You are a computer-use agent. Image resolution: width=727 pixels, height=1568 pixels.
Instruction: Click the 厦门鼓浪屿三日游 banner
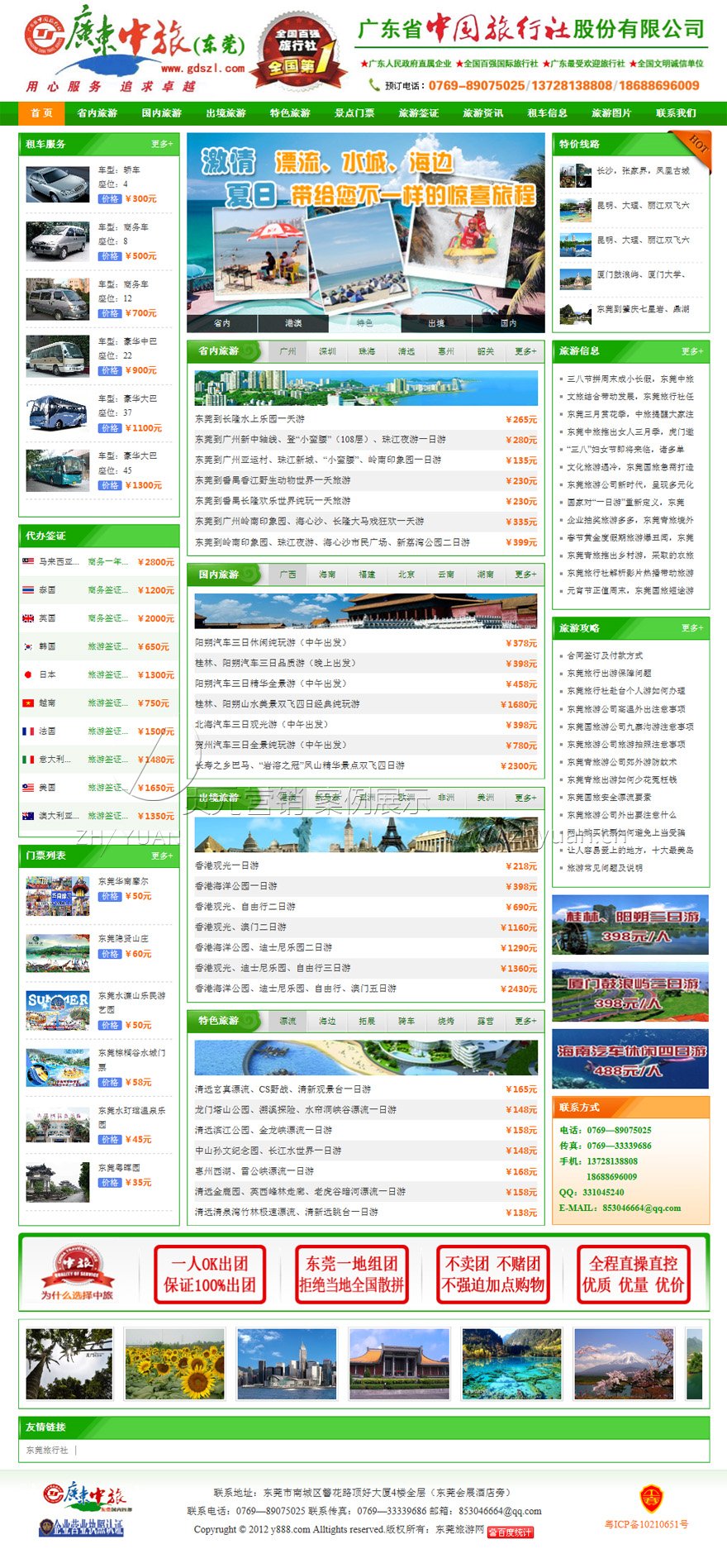coord(630,992)
